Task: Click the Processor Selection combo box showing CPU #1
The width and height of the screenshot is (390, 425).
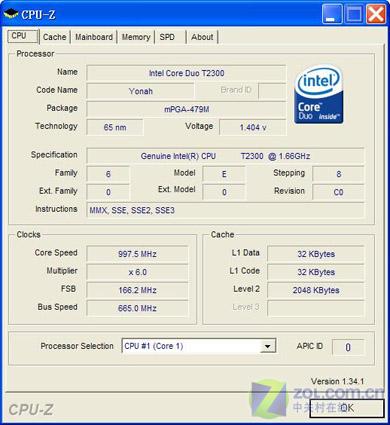Action: pyautogui.click(x=199, y=346)
